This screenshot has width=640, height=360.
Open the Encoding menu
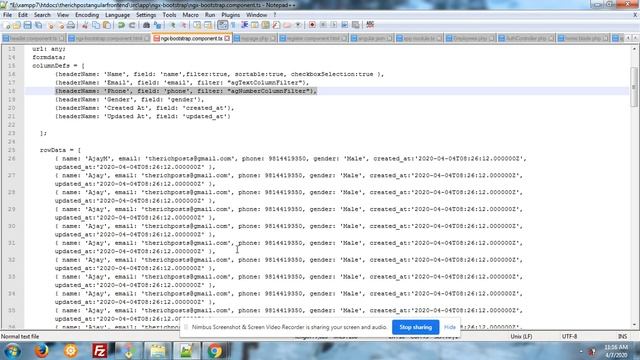coord(87,15)
